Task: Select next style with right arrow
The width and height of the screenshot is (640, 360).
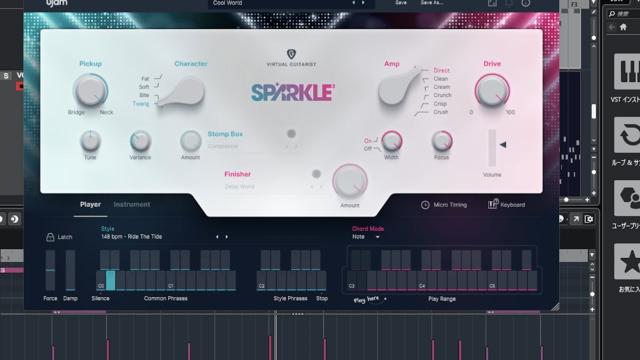Action: pos(227,237)
